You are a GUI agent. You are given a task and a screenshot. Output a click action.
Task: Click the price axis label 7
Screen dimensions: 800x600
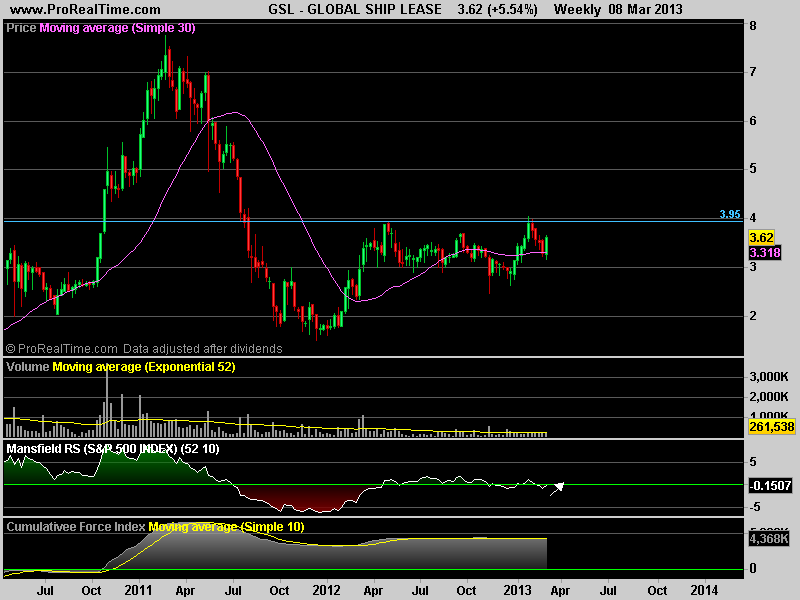pyautogui.click(x=753, y=72)
